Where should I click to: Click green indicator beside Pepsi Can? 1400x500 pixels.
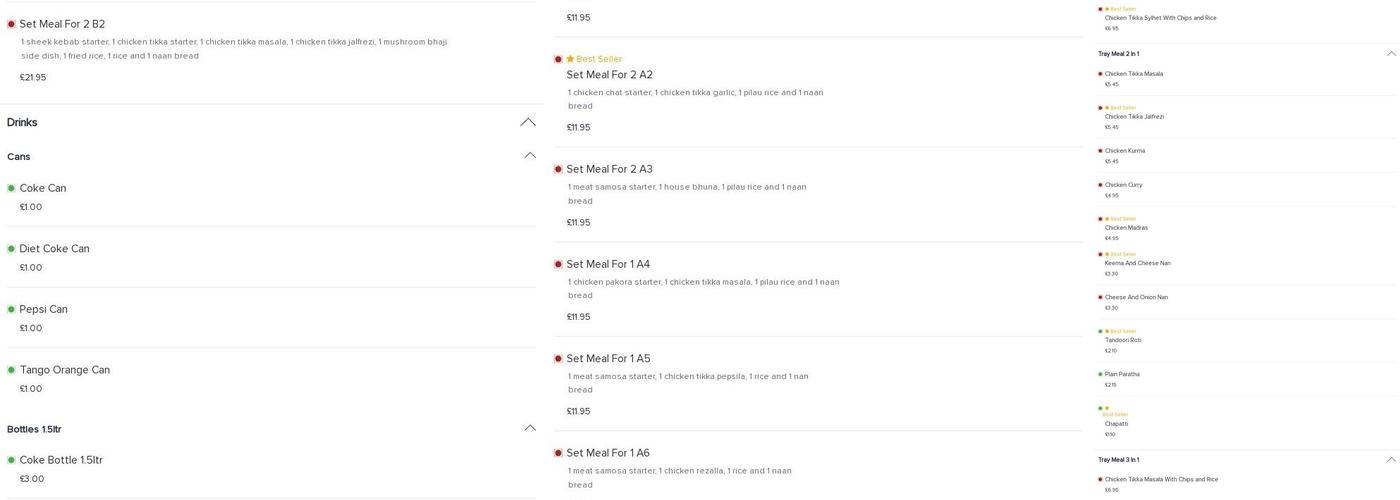click(x=11, y=309)
